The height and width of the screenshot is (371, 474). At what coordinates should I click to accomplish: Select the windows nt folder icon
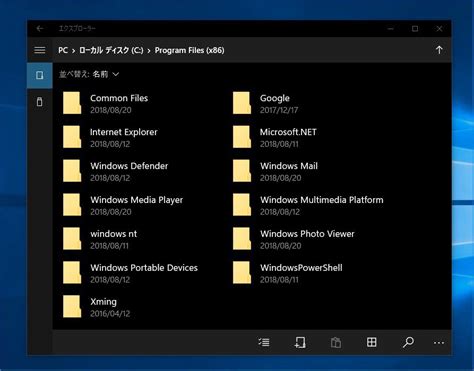(x=72, y=239)
